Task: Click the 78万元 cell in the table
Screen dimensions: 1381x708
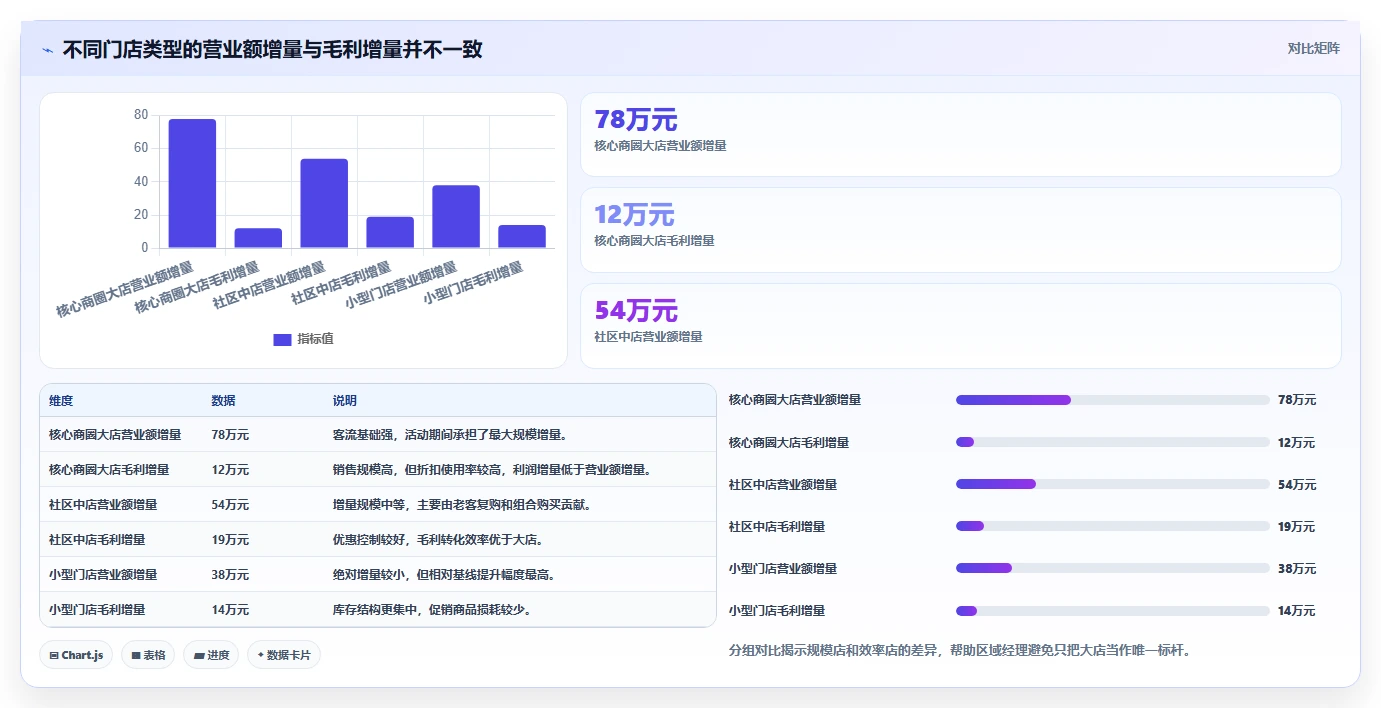Action: [x=230, y=435]
